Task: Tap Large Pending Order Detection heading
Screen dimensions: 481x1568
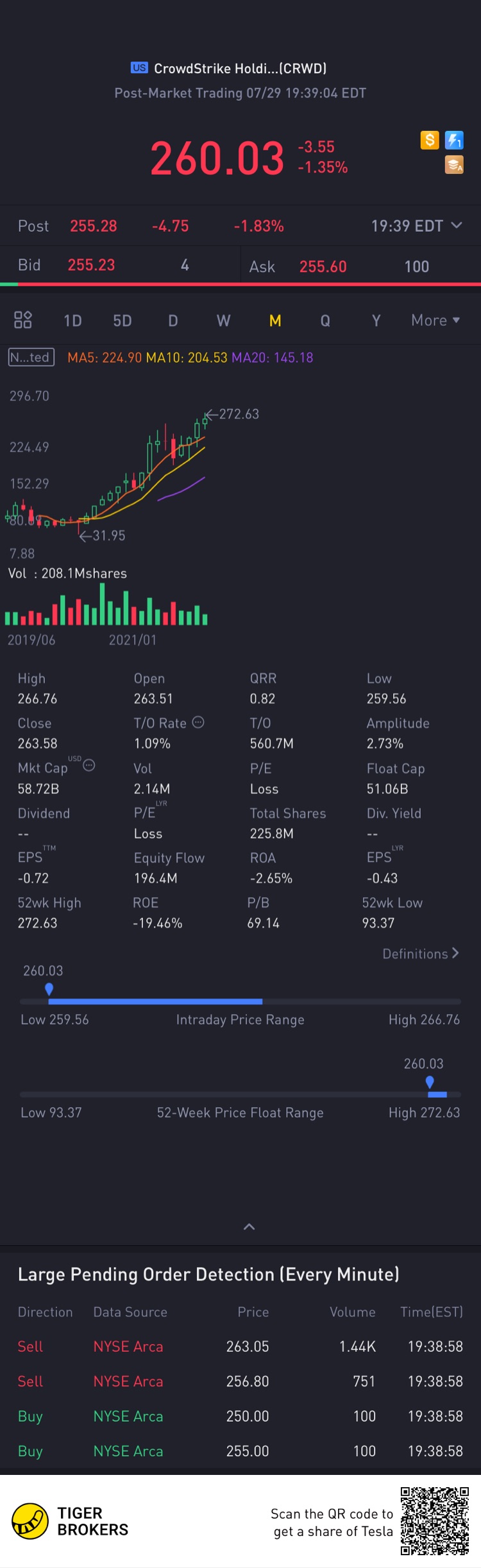Action: point(208,1274)
